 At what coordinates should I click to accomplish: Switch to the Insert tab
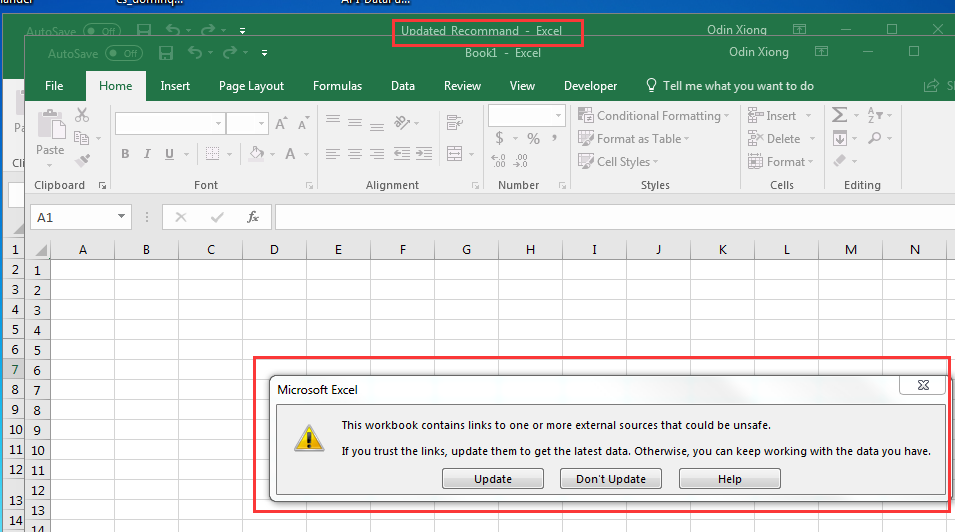175,86
